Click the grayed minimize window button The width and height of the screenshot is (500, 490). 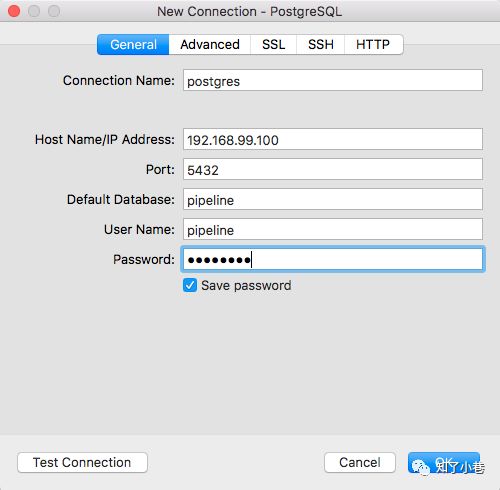[34, 11]
